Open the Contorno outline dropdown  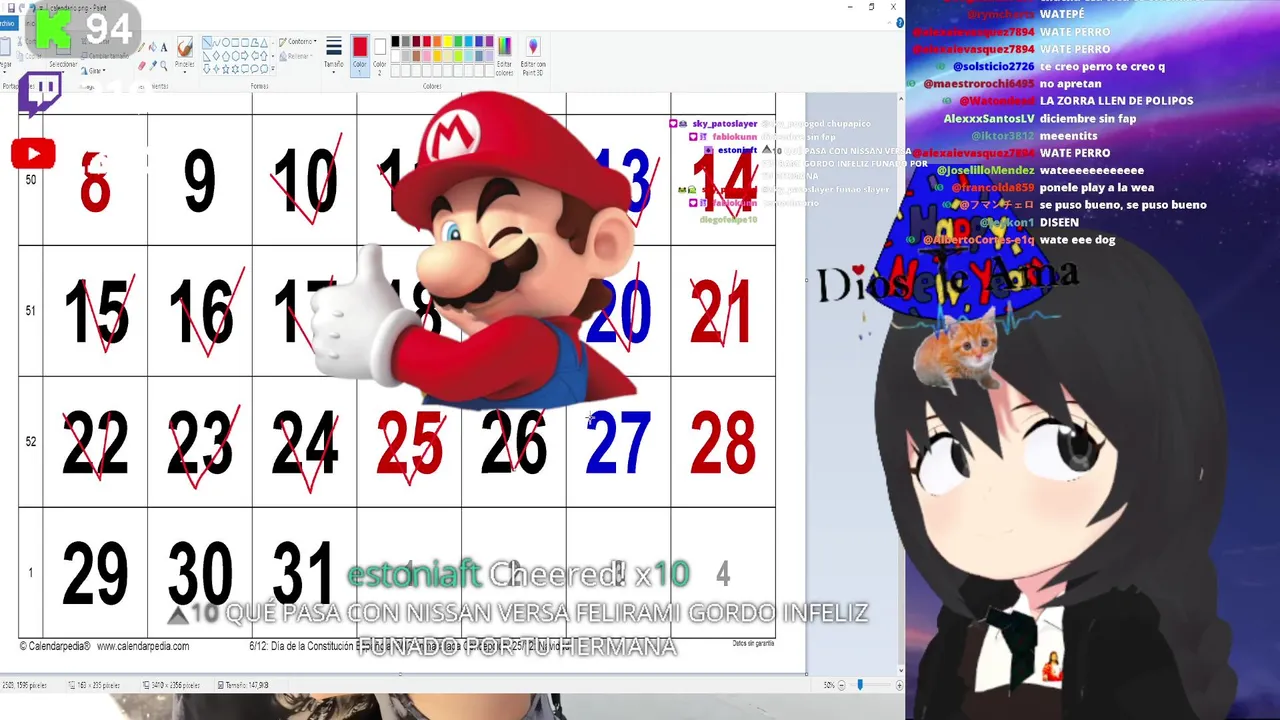click(x=297, y=41)
